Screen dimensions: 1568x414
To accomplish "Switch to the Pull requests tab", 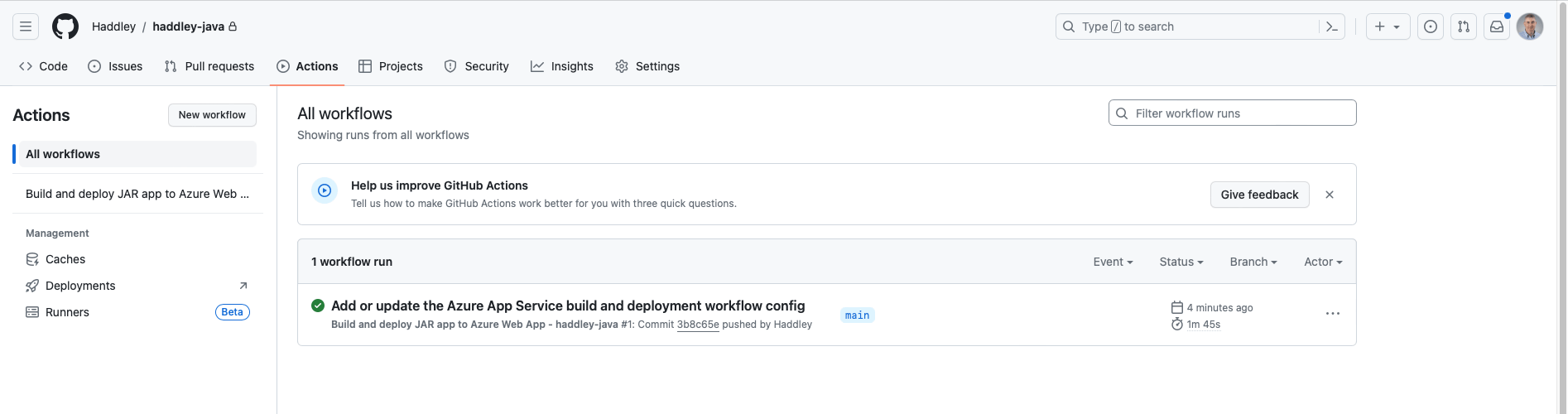I will (209, 66).
